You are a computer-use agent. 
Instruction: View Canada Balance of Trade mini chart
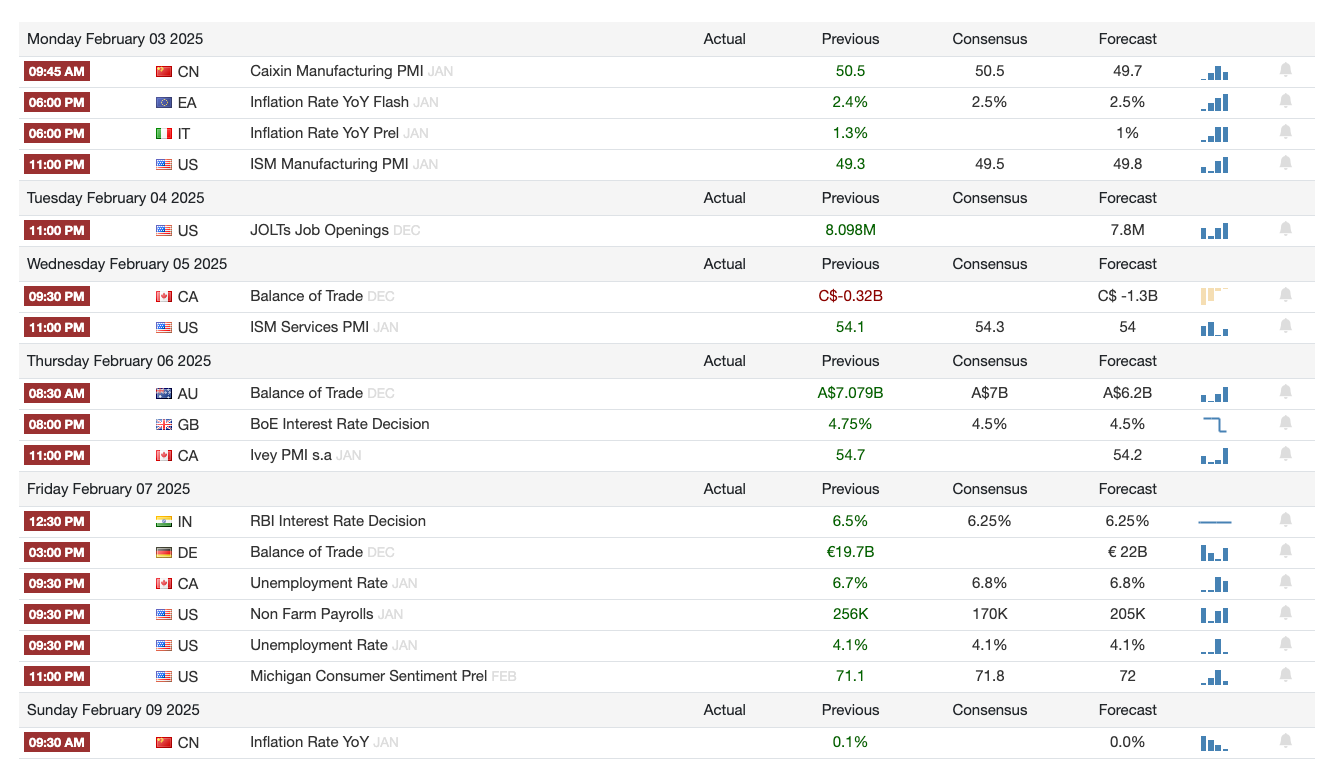click(x=1214, y=295)
